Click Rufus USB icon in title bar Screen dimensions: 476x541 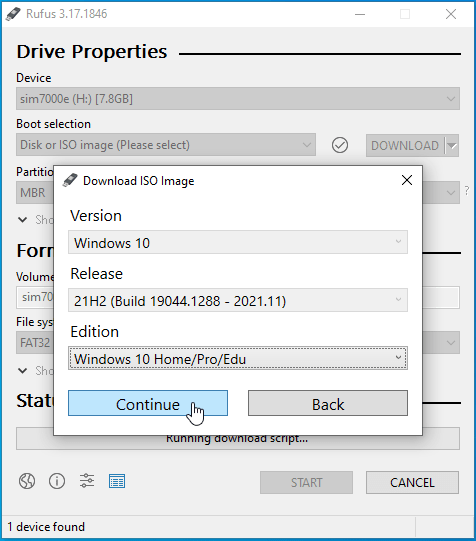pos(13,14)
